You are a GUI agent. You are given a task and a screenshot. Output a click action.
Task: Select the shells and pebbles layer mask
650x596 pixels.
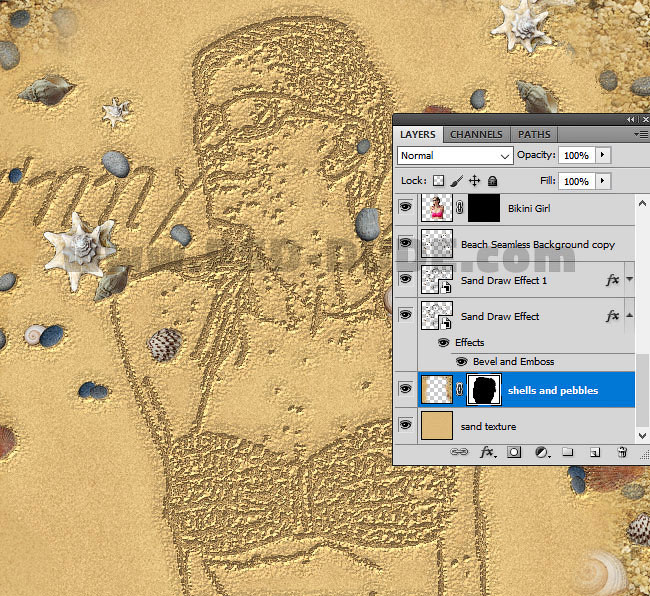coord(484,390)
